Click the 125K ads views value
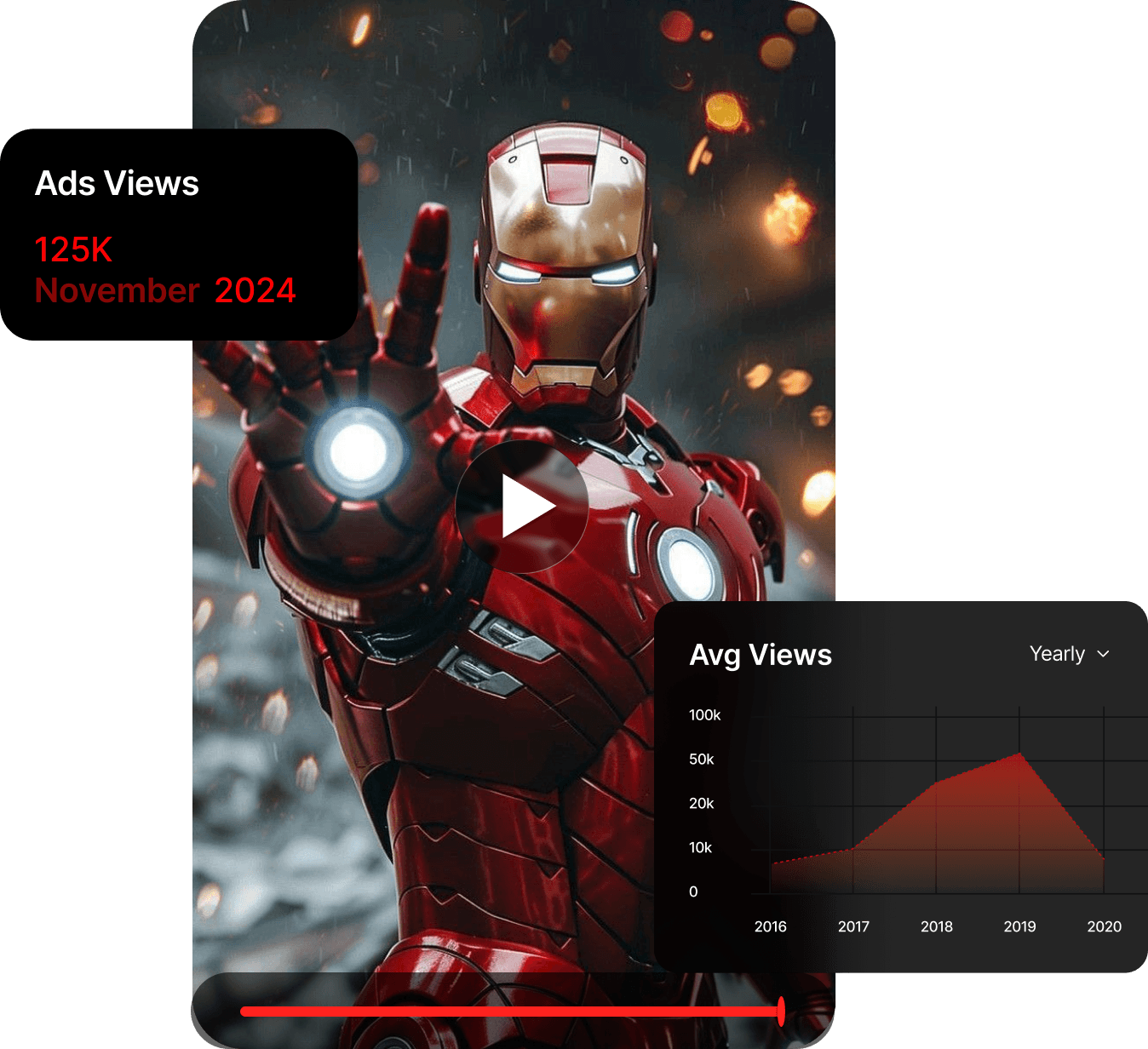This screenshot has height=1049, width=1148. point(73,249)
